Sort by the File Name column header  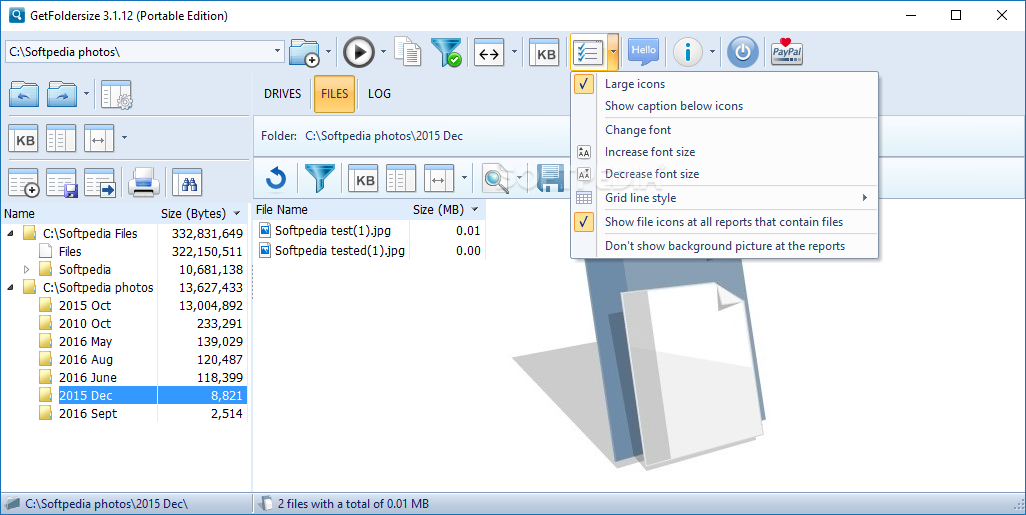tap(331, 209)
